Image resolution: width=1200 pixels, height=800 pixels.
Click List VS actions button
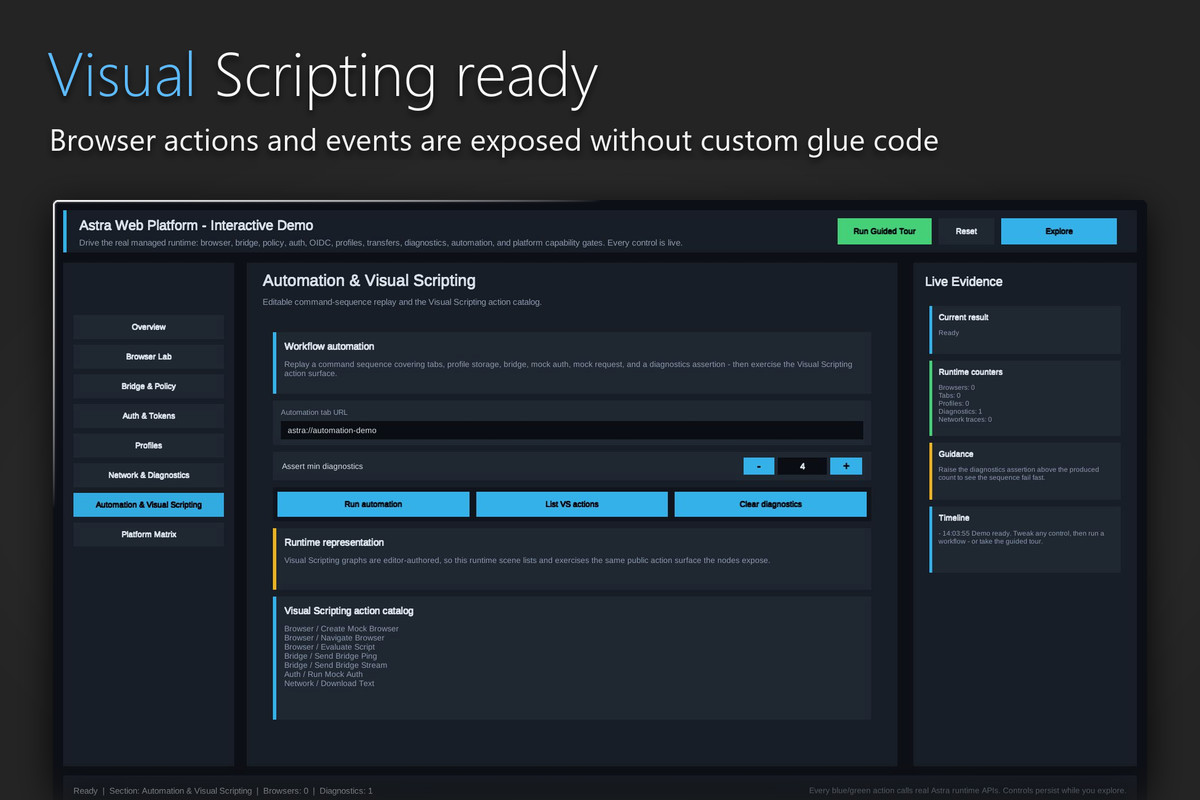[572, 504]
